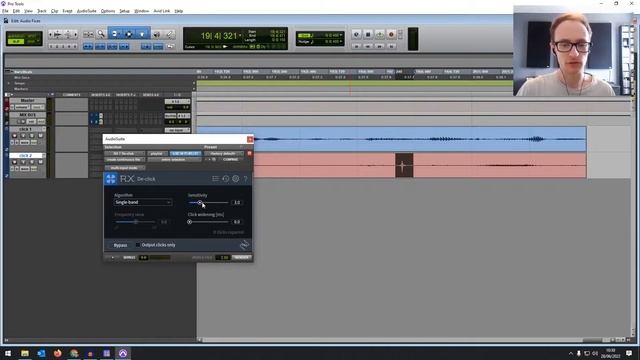Adjust the Frequency skew slider handle
The height and width of the screenshot is (360, 640).
[136, 222]
